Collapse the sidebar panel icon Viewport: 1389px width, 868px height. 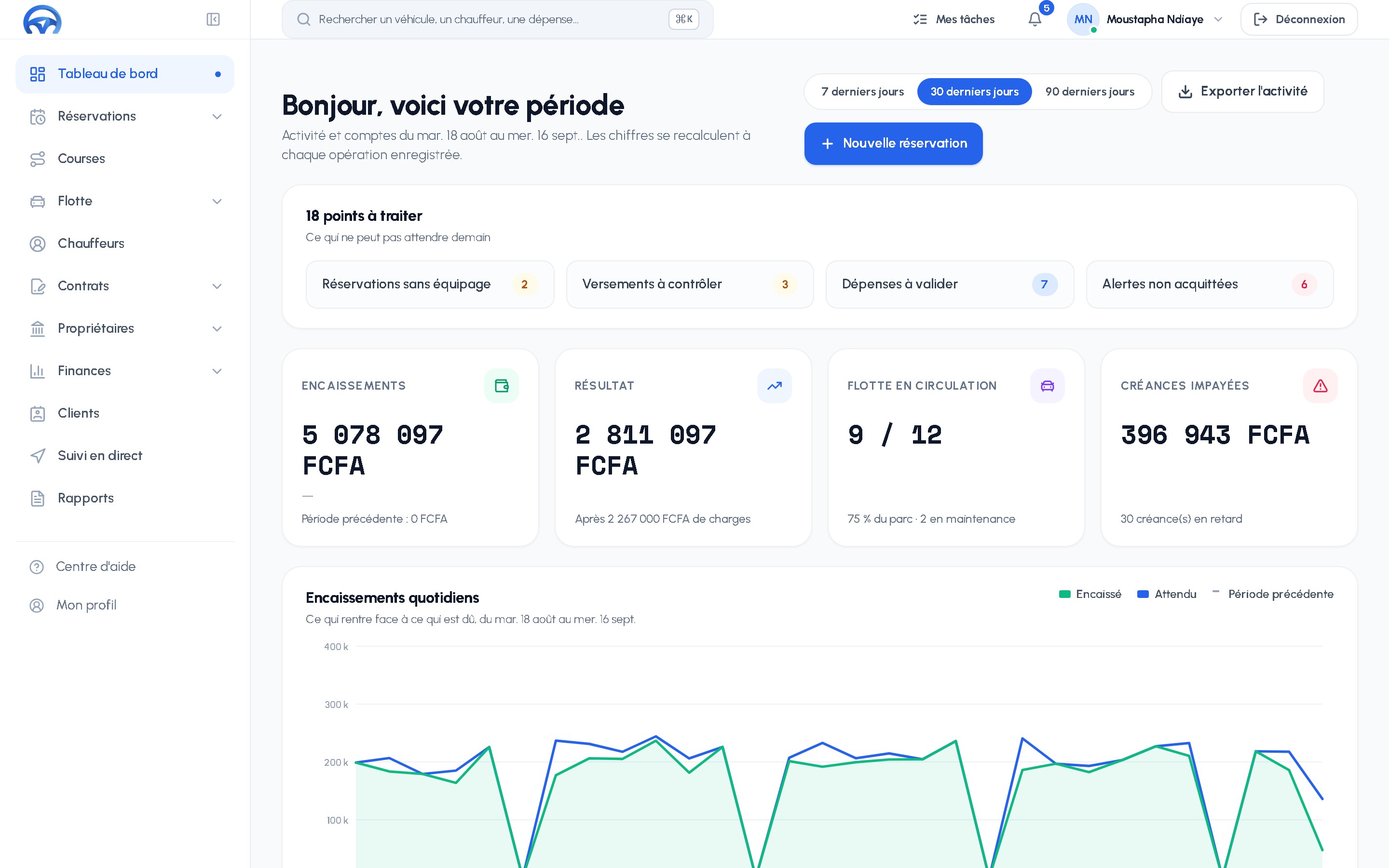pyautogui.click(x=213, y=19)
